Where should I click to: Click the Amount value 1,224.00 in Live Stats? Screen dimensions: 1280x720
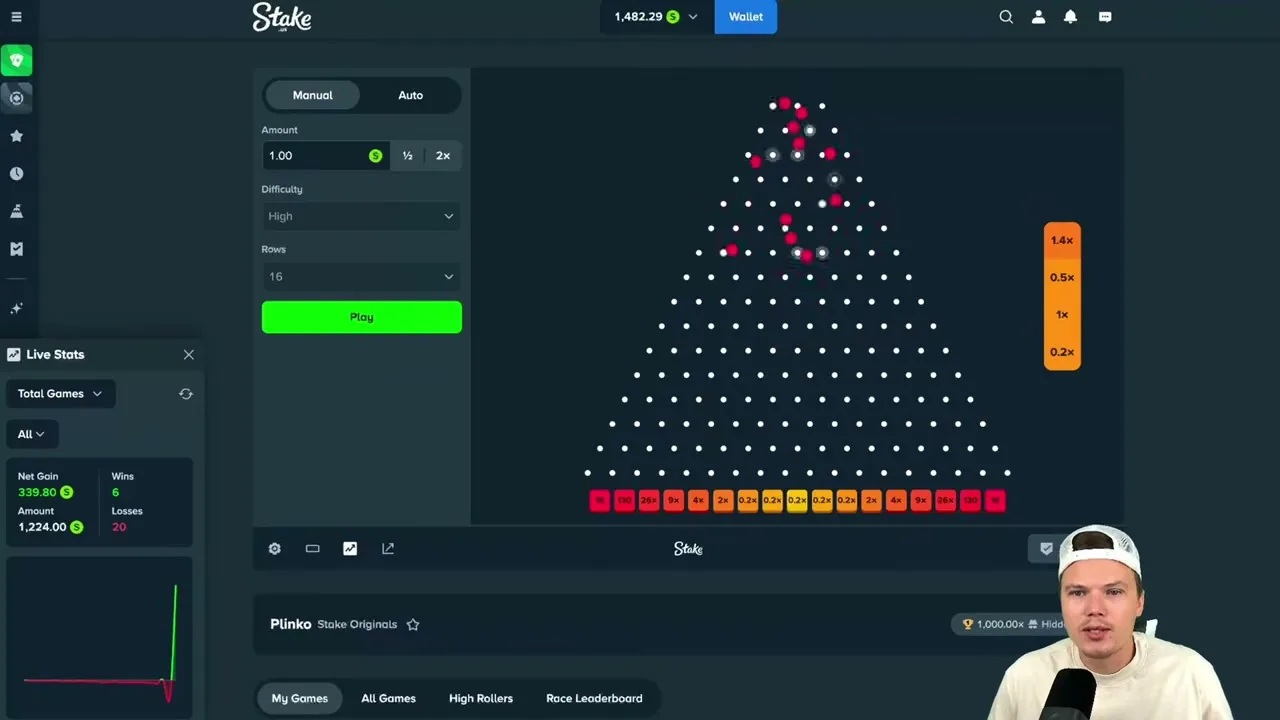coord(42,527)
